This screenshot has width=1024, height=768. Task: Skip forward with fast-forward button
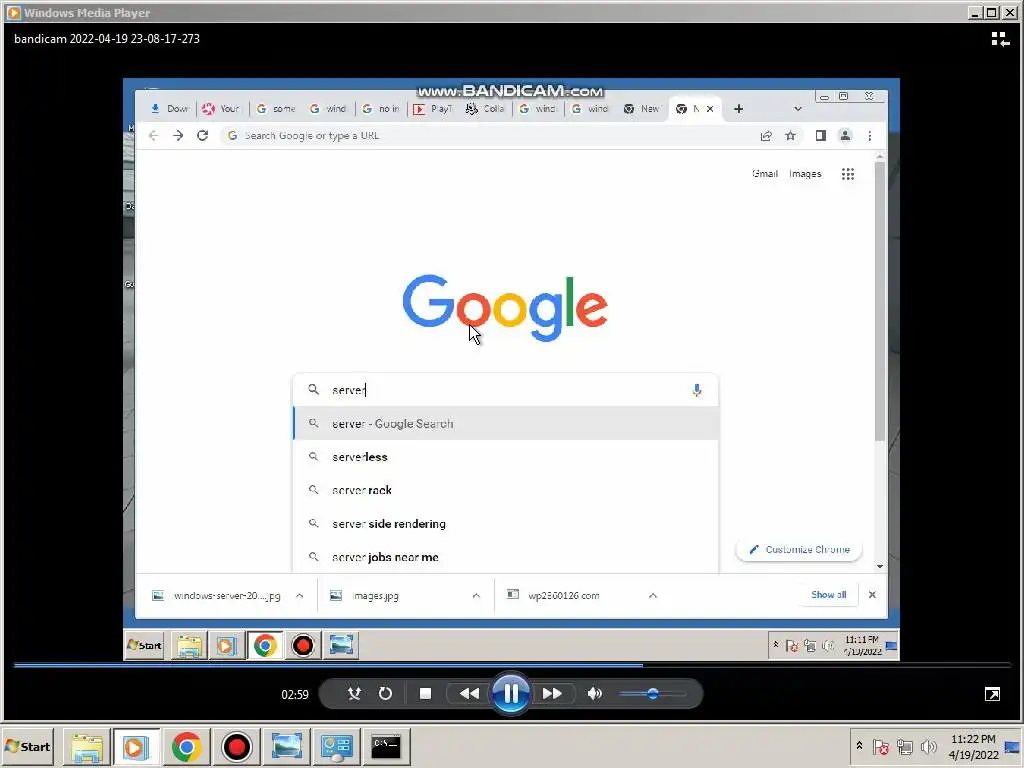pyautogui.click(x=552, y=694)
